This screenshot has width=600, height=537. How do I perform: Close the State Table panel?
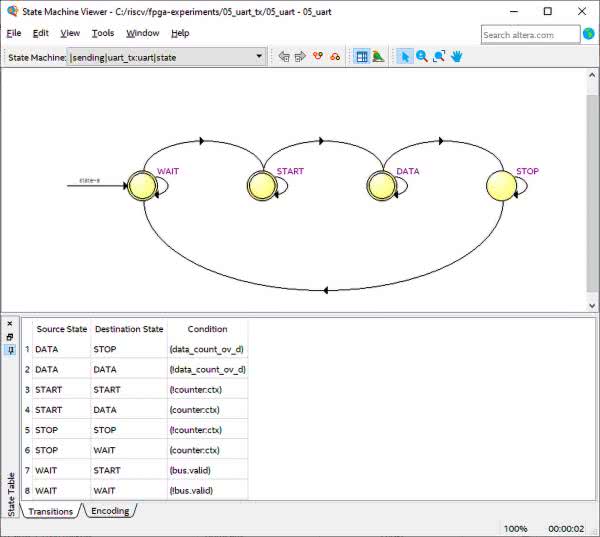11,324
